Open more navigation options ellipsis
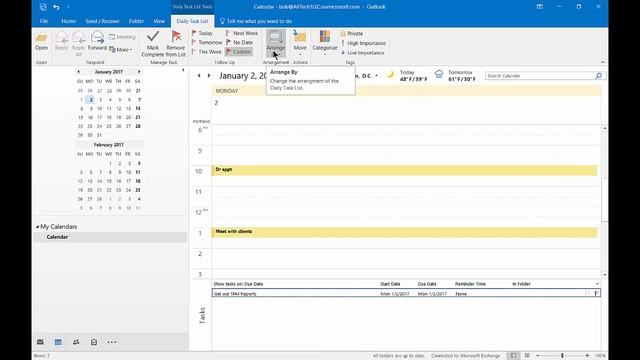Screen dimensions: 640x360 click(111, 342)
